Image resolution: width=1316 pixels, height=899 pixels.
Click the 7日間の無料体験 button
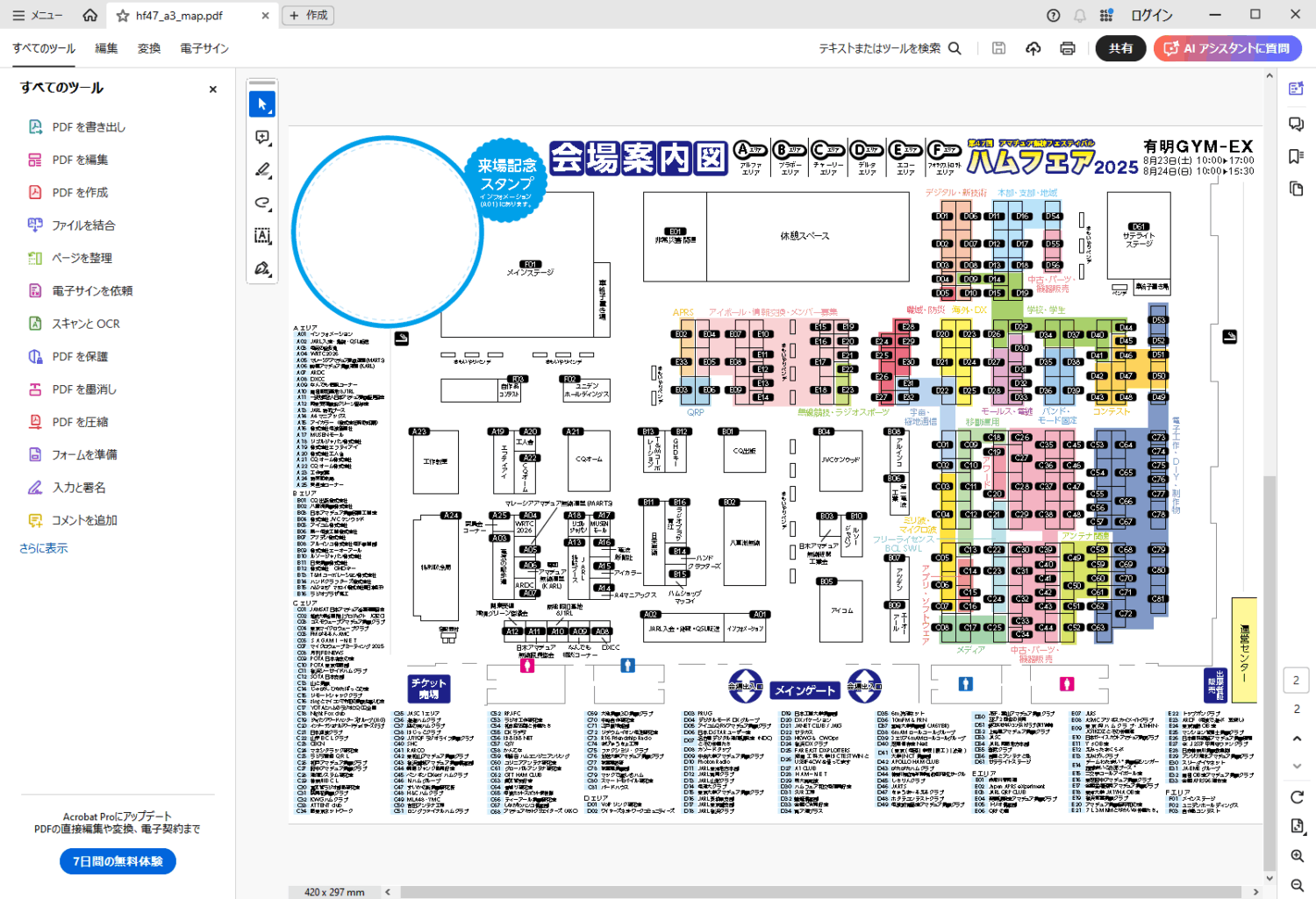point(118,861)
